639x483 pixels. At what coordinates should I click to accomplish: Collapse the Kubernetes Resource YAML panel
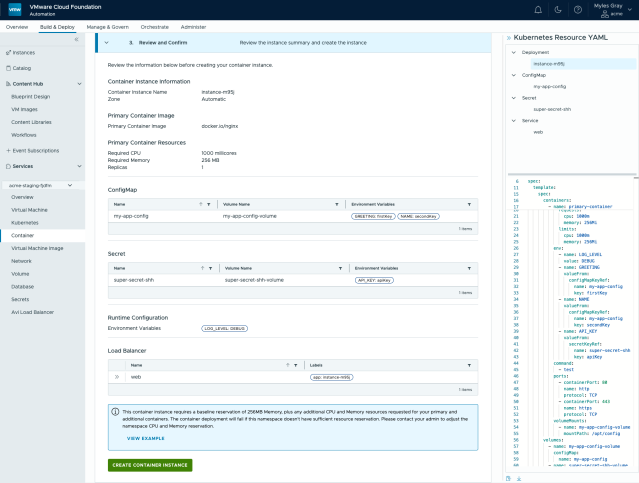[509, 38]
